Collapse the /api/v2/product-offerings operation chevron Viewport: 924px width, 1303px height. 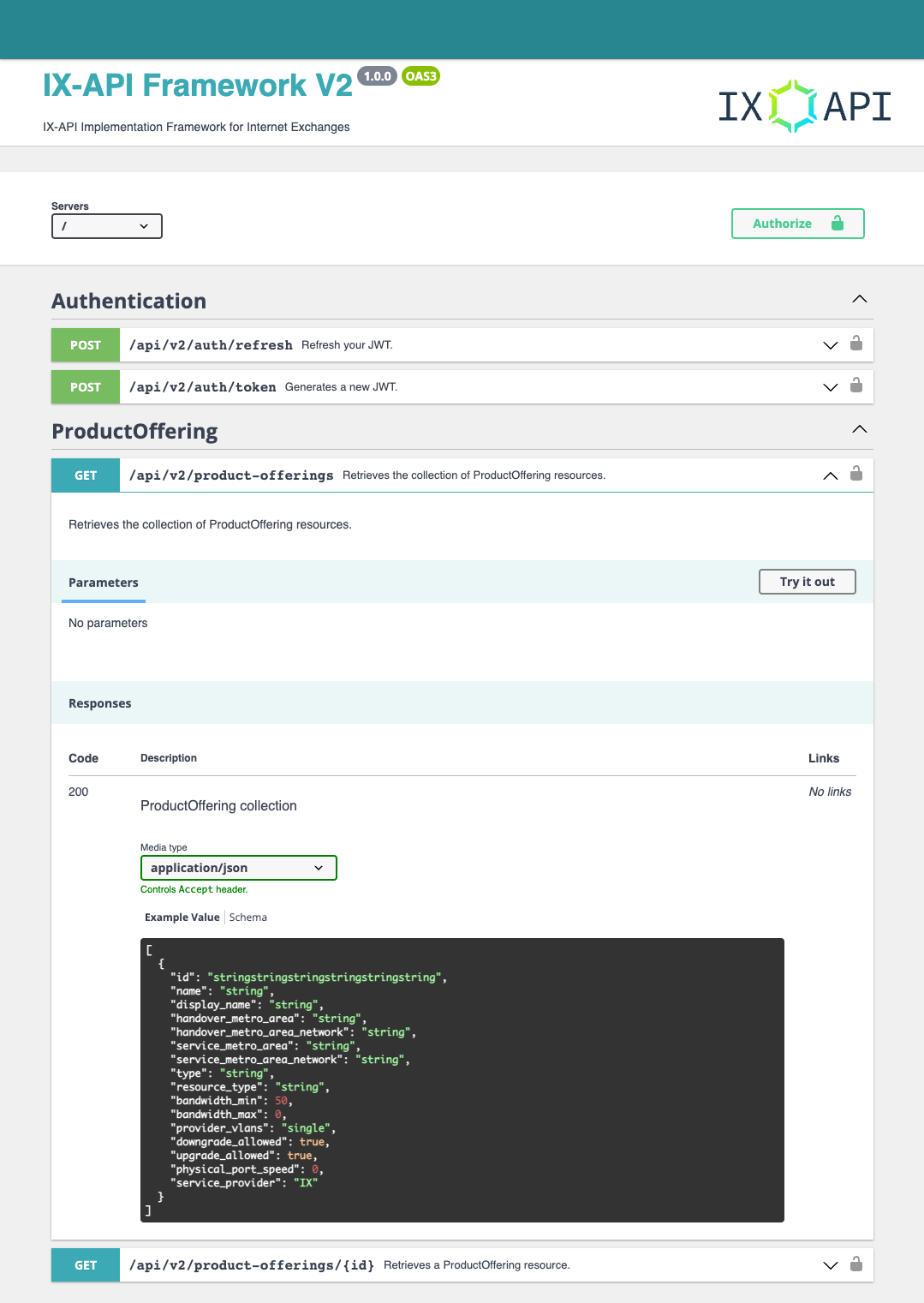830,475
